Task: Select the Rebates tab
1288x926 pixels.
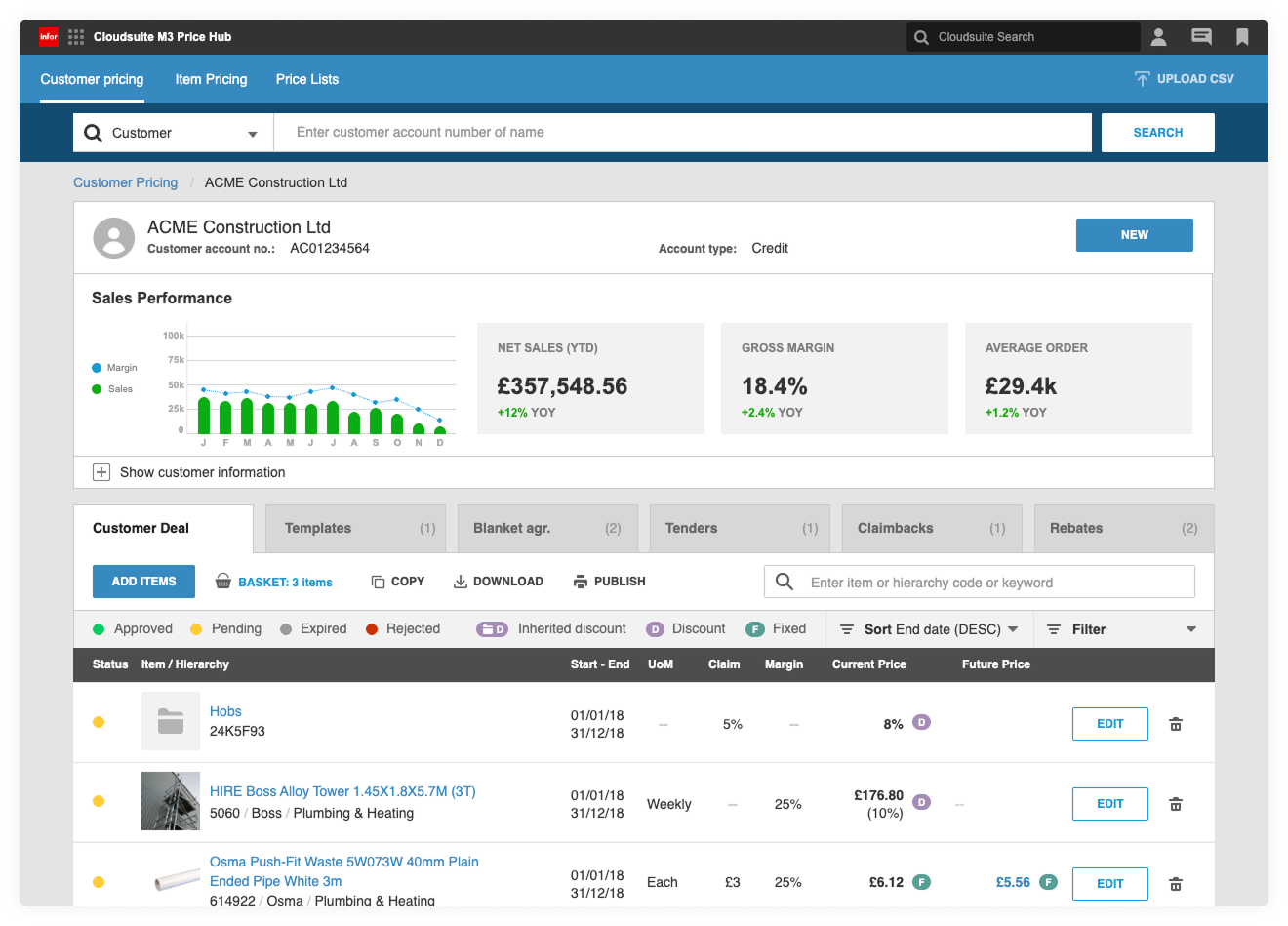Action: (x=1124, y=528)
